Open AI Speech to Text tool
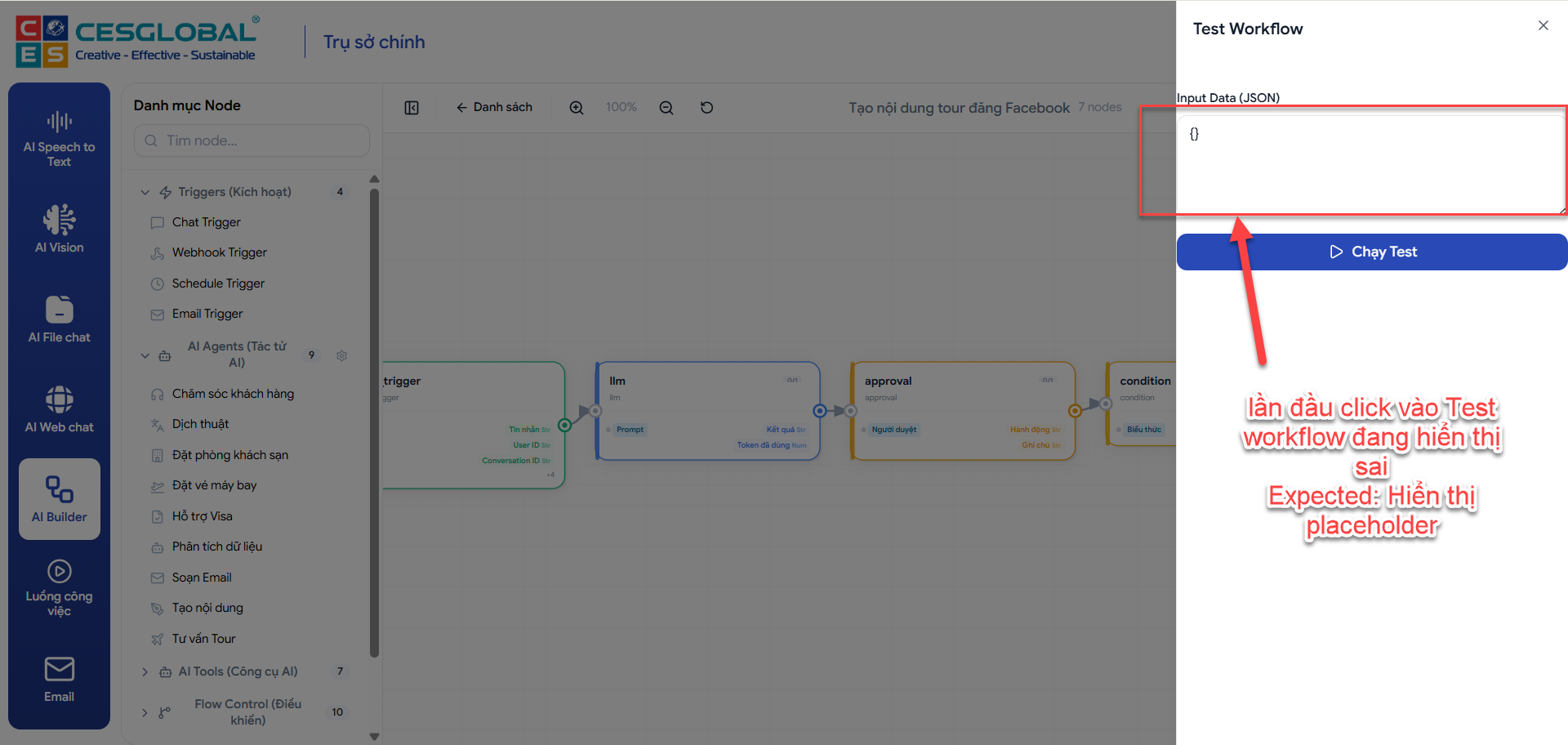1568x745 pixels. click(x=59, y=139)
